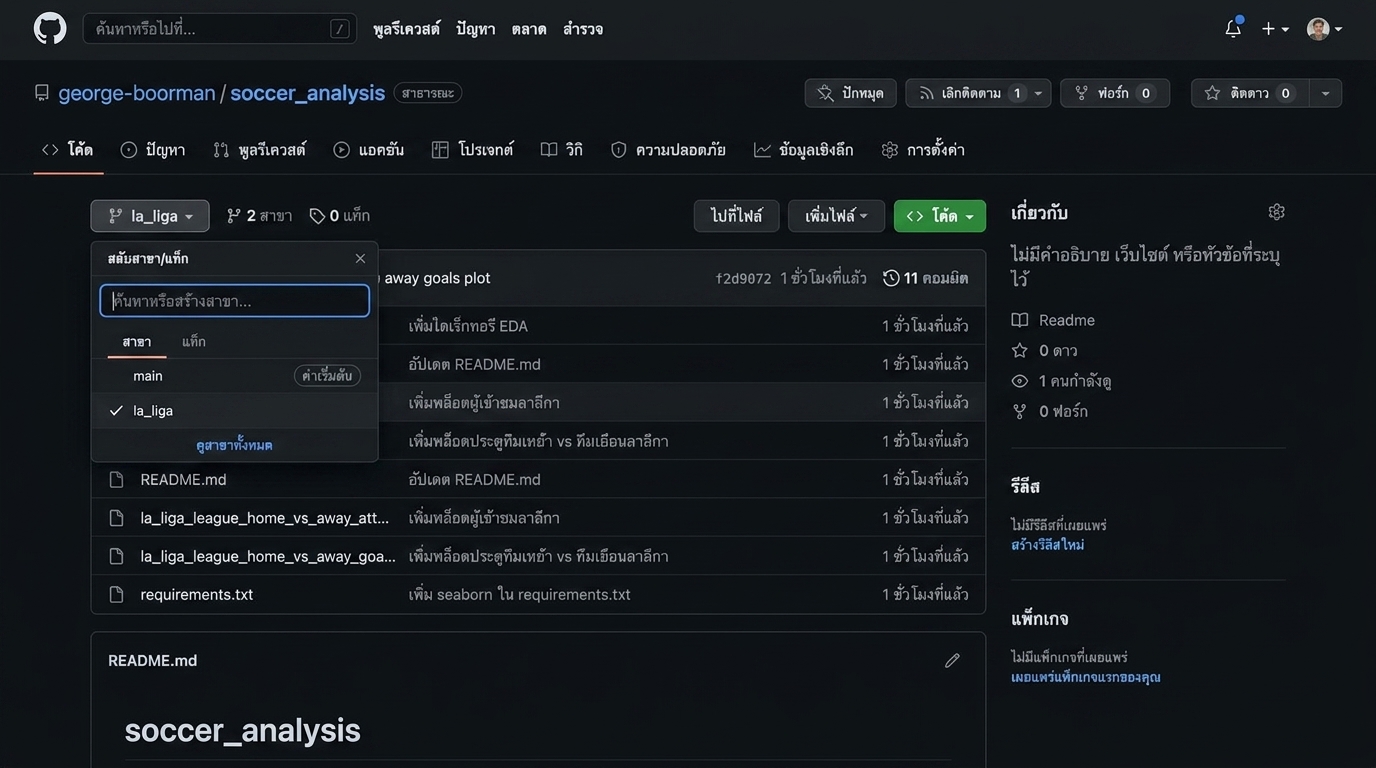
Task: Open the Readme link in sidebar
Action: [1067, 320]
